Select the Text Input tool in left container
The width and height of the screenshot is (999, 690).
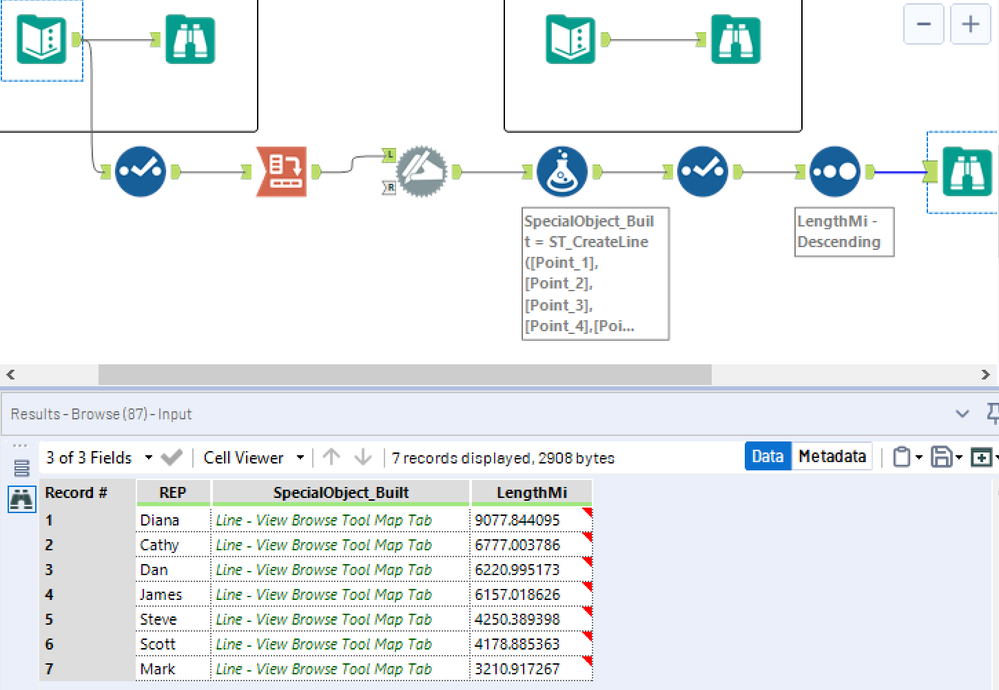(41, 40)
